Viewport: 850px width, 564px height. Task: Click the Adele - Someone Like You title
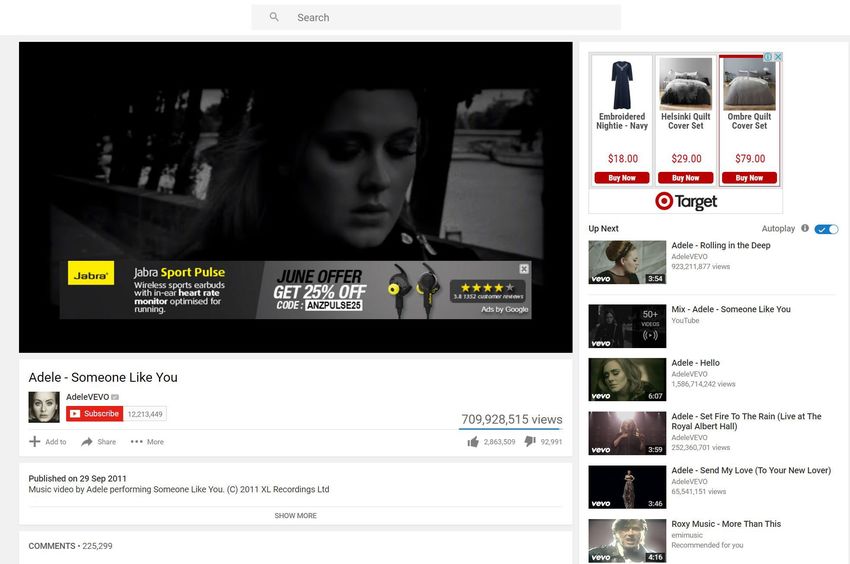coord(103,377)
